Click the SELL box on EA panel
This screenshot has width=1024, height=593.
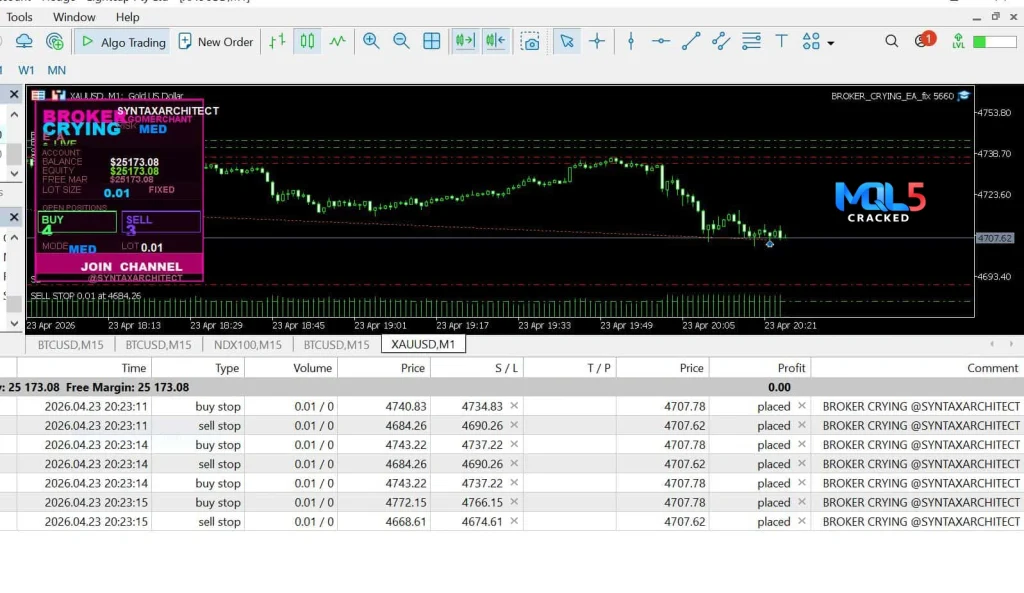coord(161,222)
